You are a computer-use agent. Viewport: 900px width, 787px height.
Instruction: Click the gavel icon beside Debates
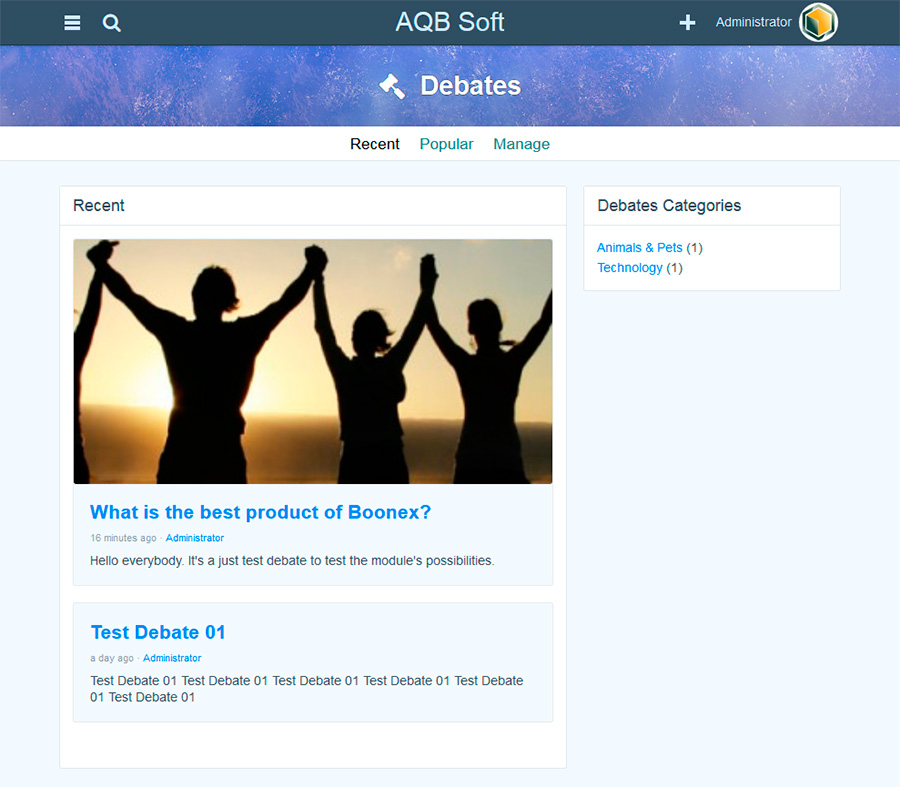(392, 86)
